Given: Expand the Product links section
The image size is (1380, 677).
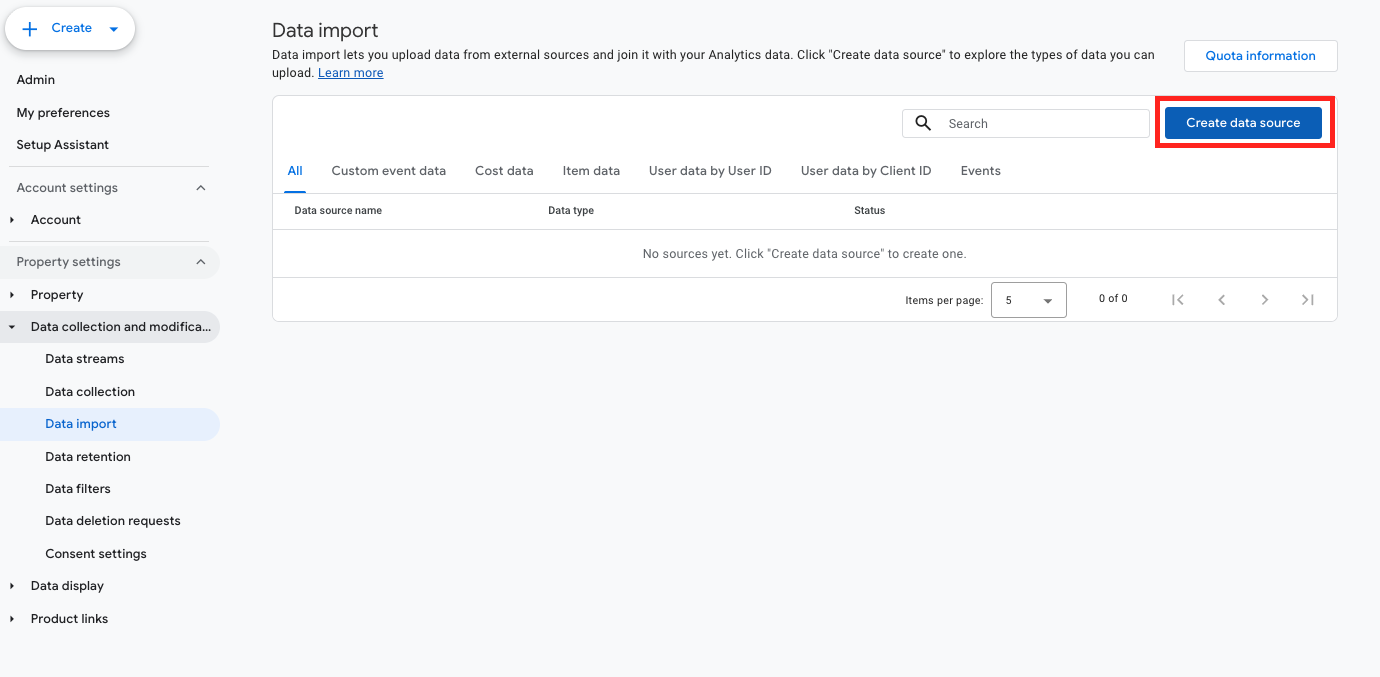Looking at the screenshot, I should (x=12, y=619).
